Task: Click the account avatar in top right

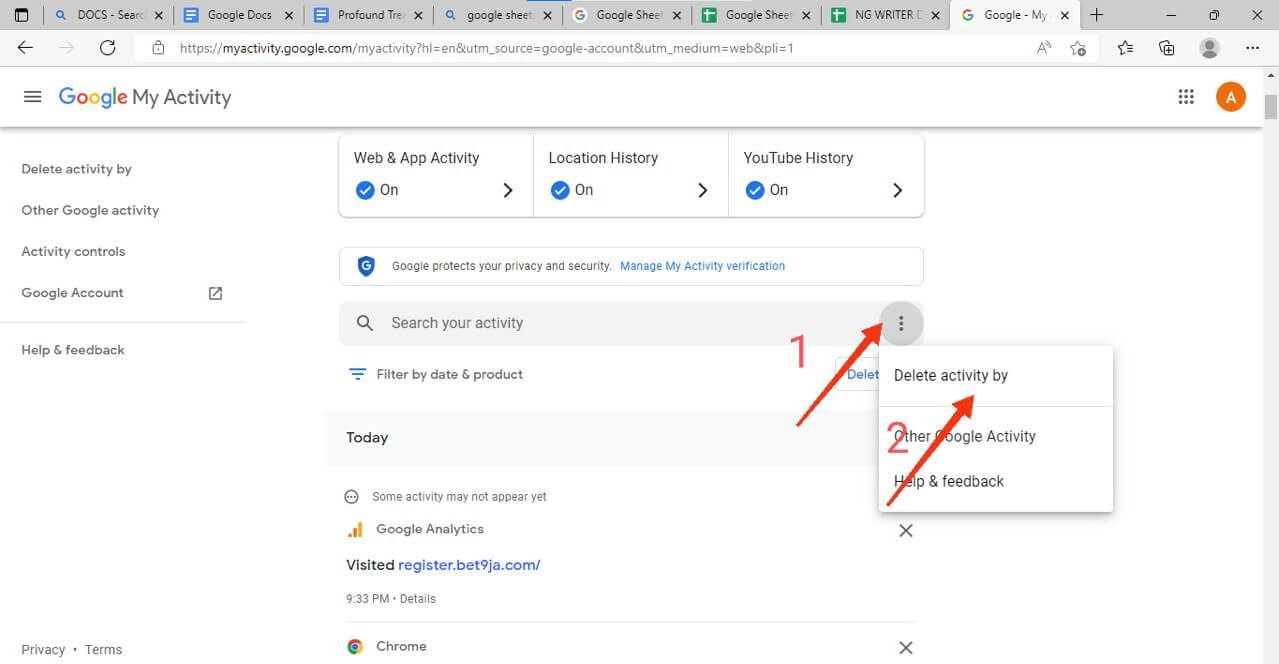Action: pyautogui.click(x=1230, y=96)
